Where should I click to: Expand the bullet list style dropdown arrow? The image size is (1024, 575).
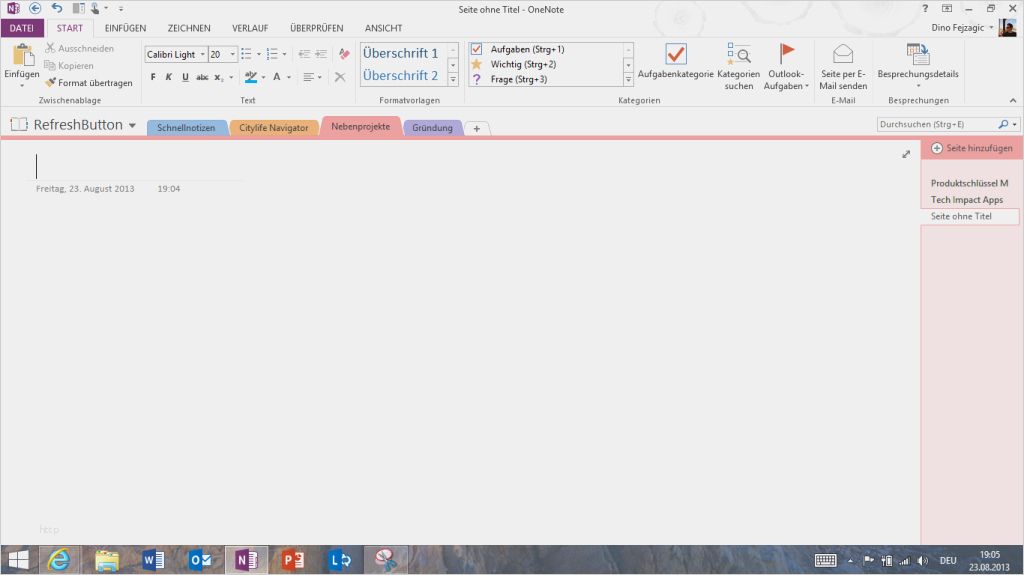coord(259,54)
